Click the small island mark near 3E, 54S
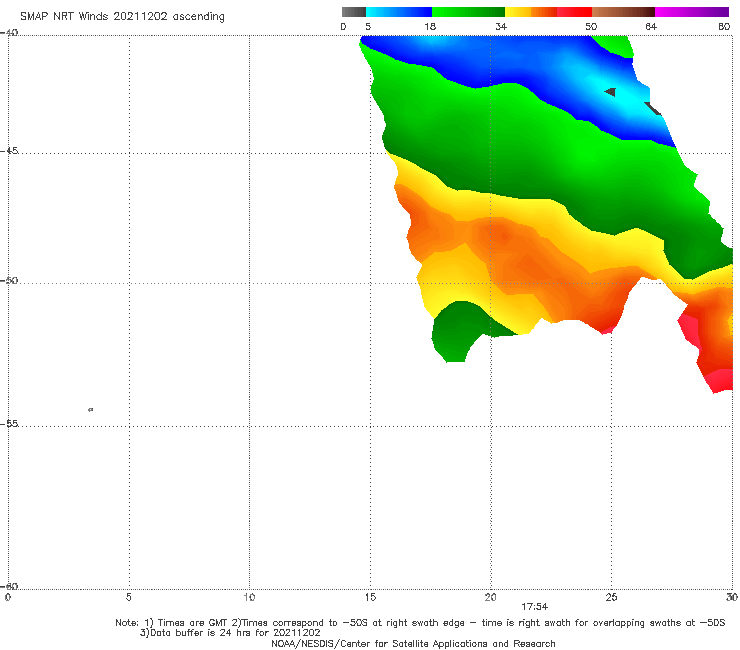The image size is (740, 650). [91, 410]
